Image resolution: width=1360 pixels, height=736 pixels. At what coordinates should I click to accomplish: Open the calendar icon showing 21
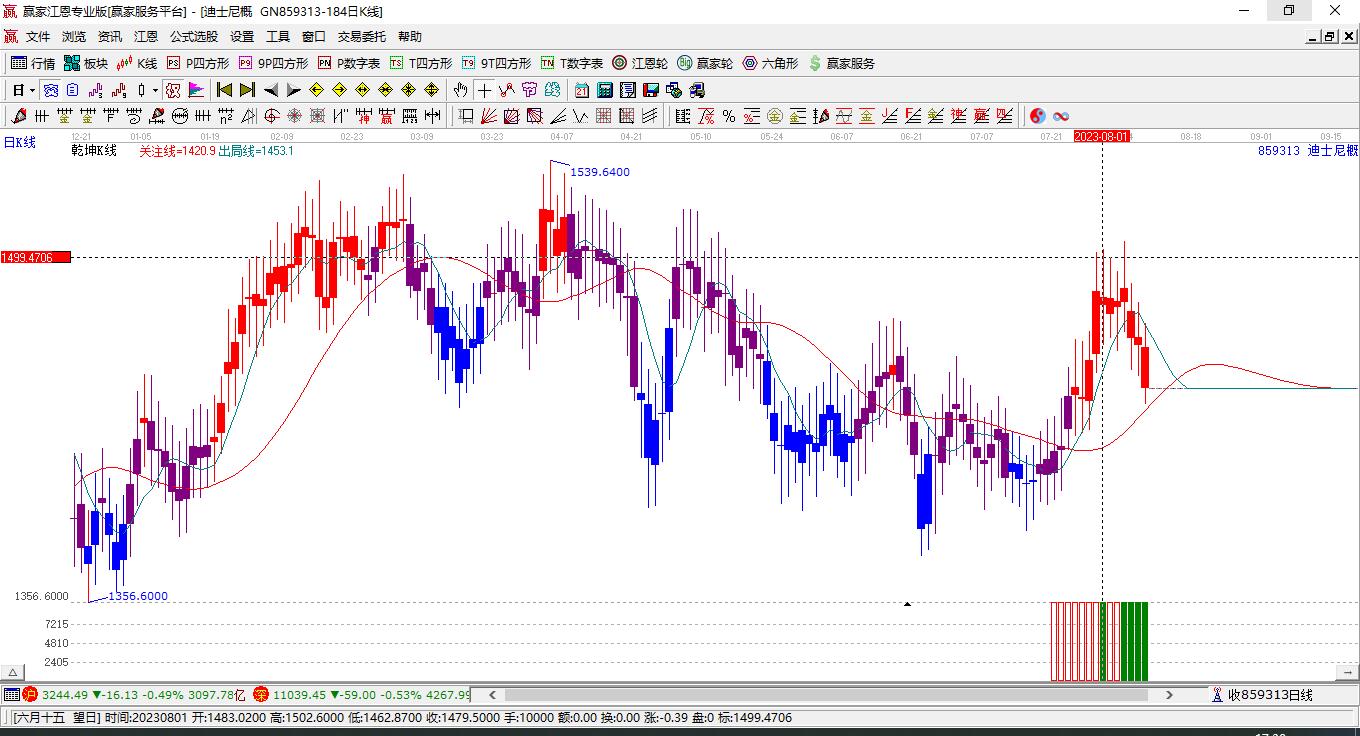(x=582, y=90)
